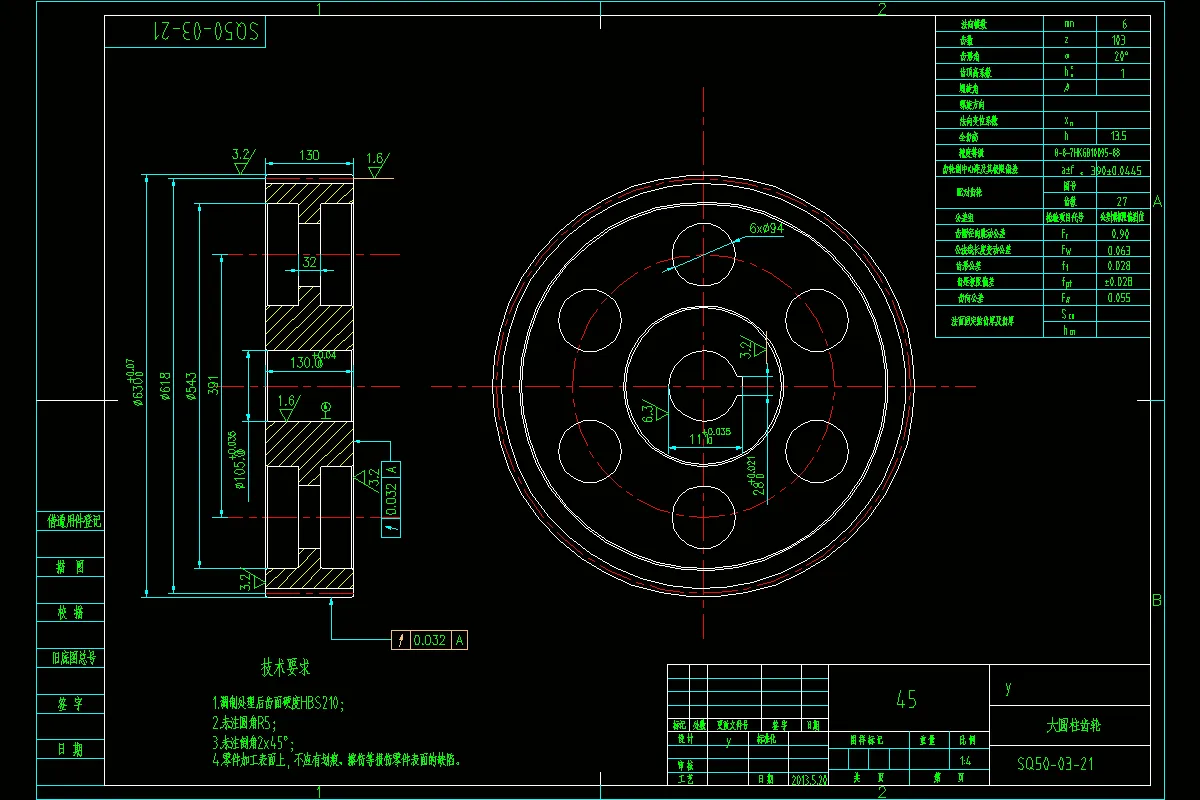Click the '1.6' roughness symbol at top-right of section
Image resolution: width=1200 pixels, height=800 pixels.
click(x=376, y=164)
